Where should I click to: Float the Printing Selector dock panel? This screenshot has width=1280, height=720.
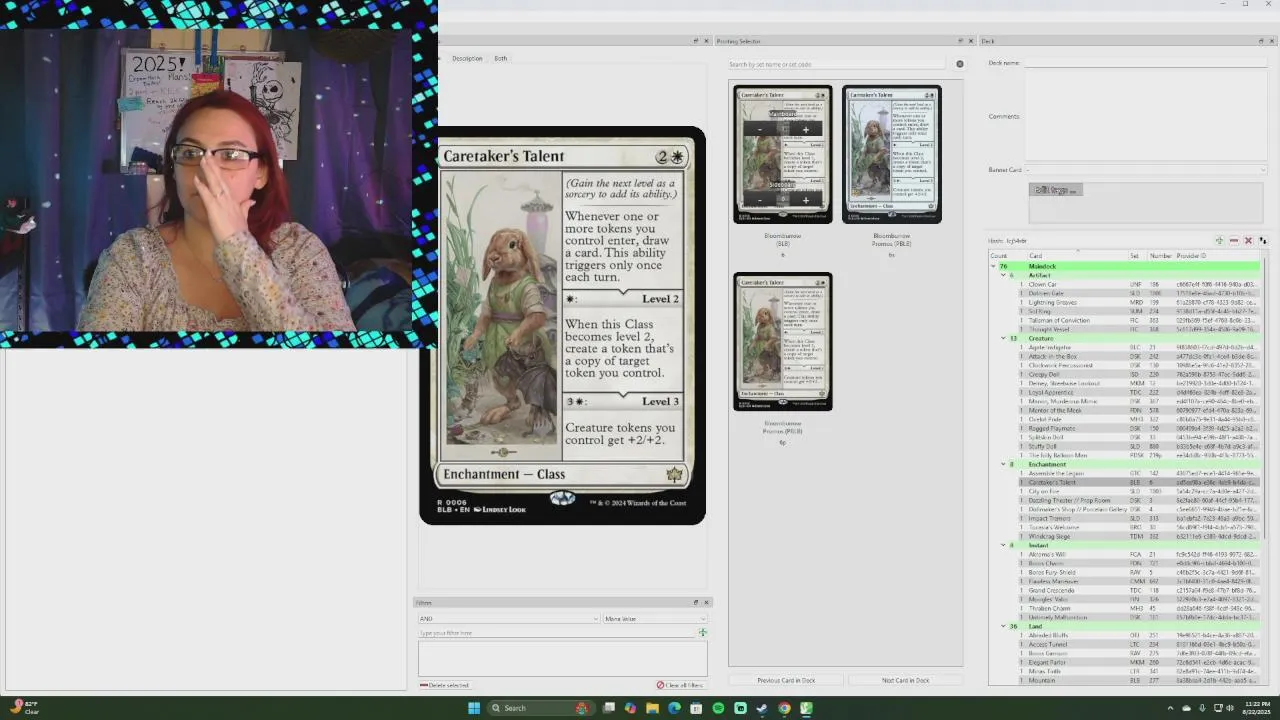tap(960, 41)
